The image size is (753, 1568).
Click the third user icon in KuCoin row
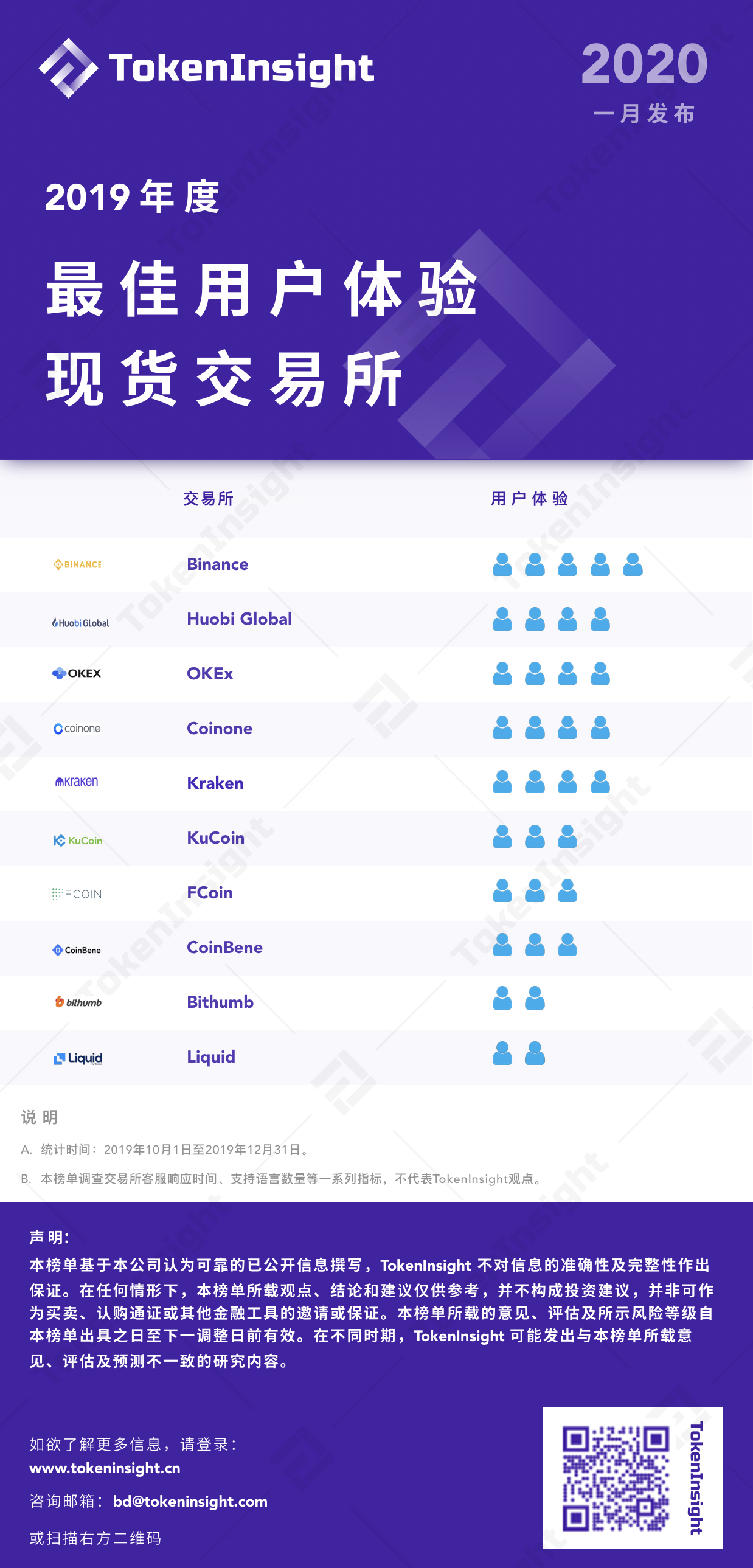(567, 836)
